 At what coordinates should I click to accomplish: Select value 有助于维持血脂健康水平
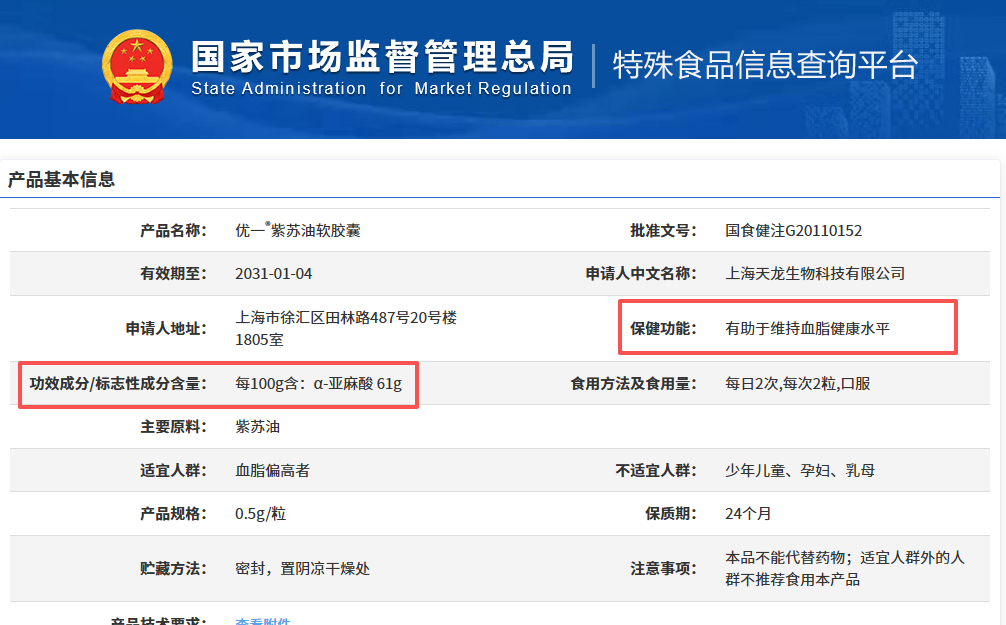(x=808, y=329)
